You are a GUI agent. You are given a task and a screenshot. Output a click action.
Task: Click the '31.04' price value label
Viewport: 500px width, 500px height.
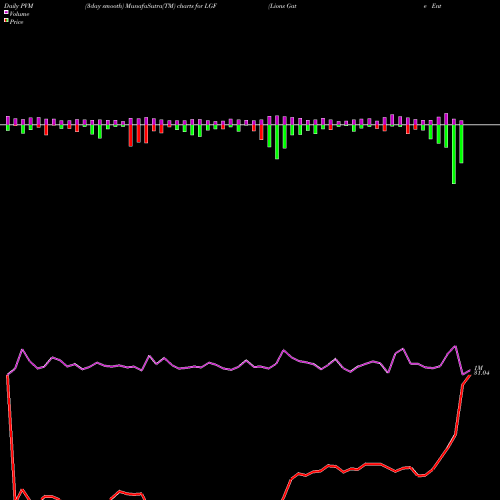[x=482, y=373]
